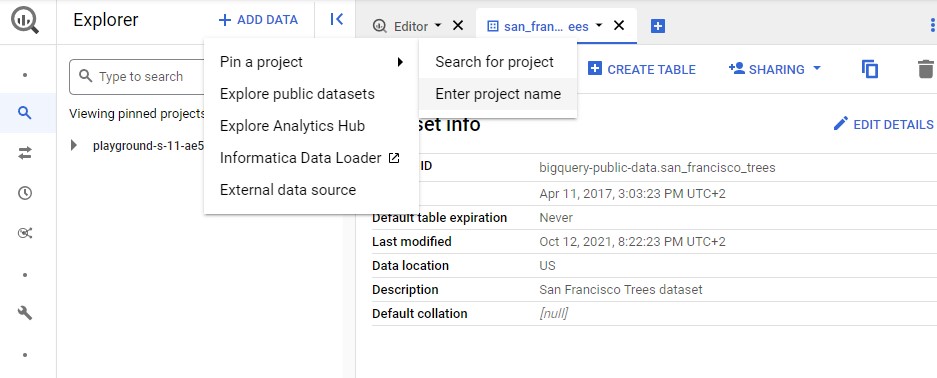
Task: Select Search for project
Action: tap(497, 62)
